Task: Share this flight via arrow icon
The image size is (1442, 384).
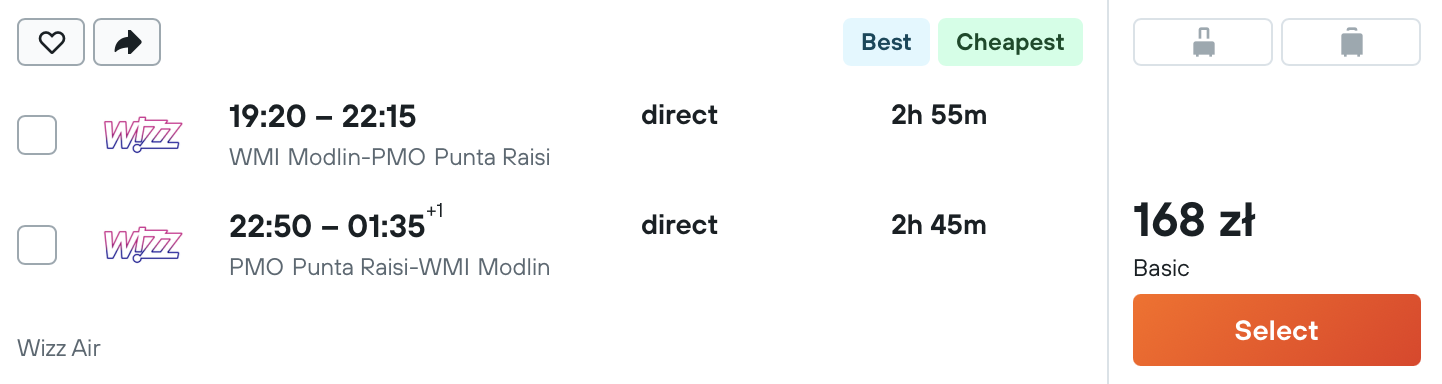Action: coord(127,43)
